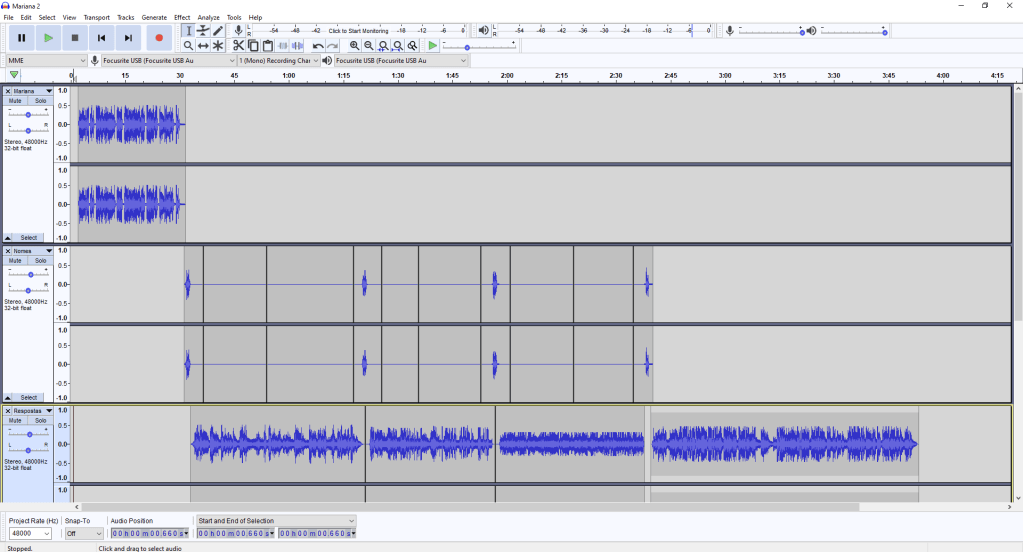The height and width of the screenshot is (552, 1023).
Task: Select the Draw pencil tool
Action: [x=218, y=31]
